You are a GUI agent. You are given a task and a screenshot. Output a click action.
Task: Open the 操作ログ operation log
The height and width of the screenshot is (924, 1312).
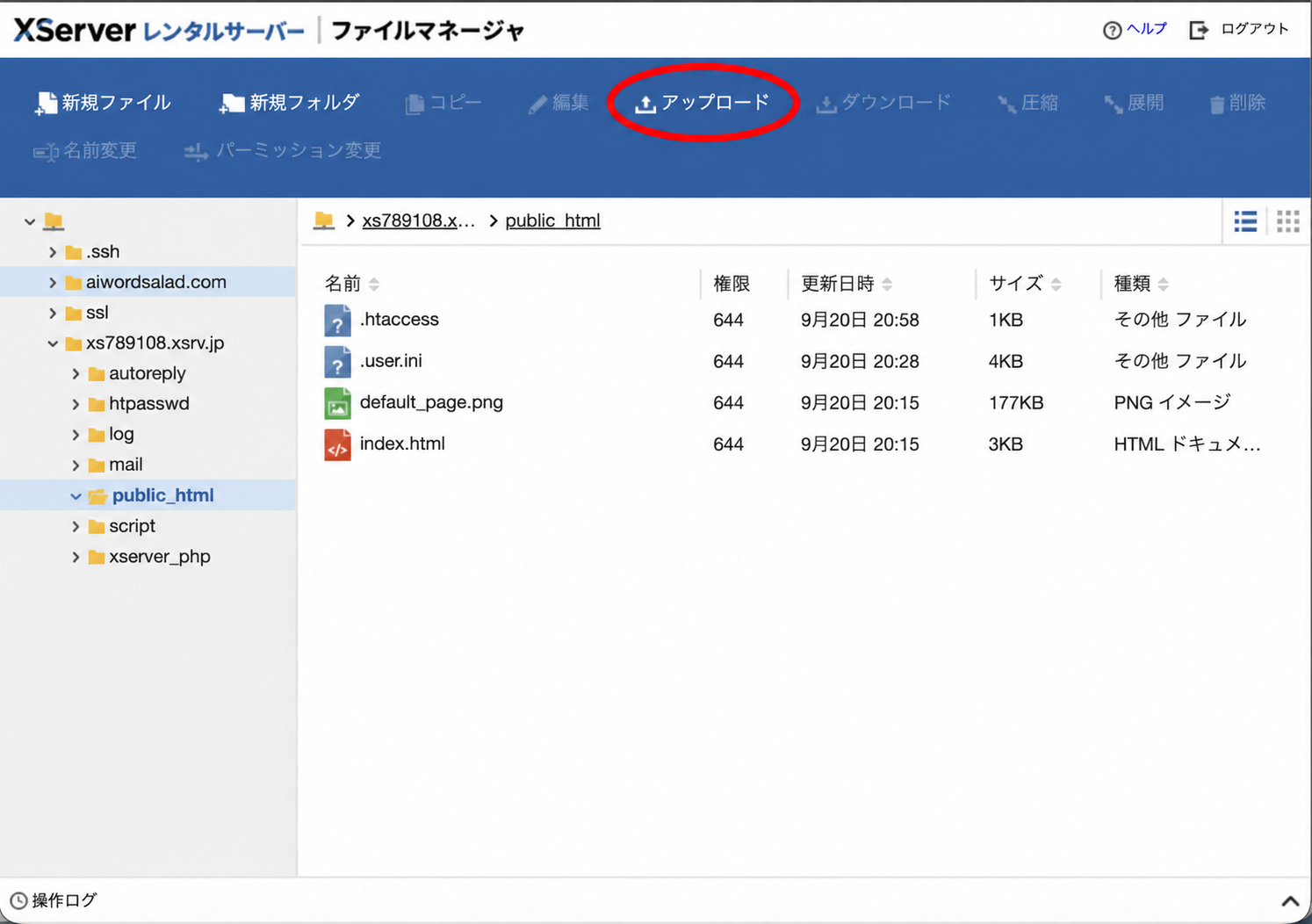click(54, 900)
